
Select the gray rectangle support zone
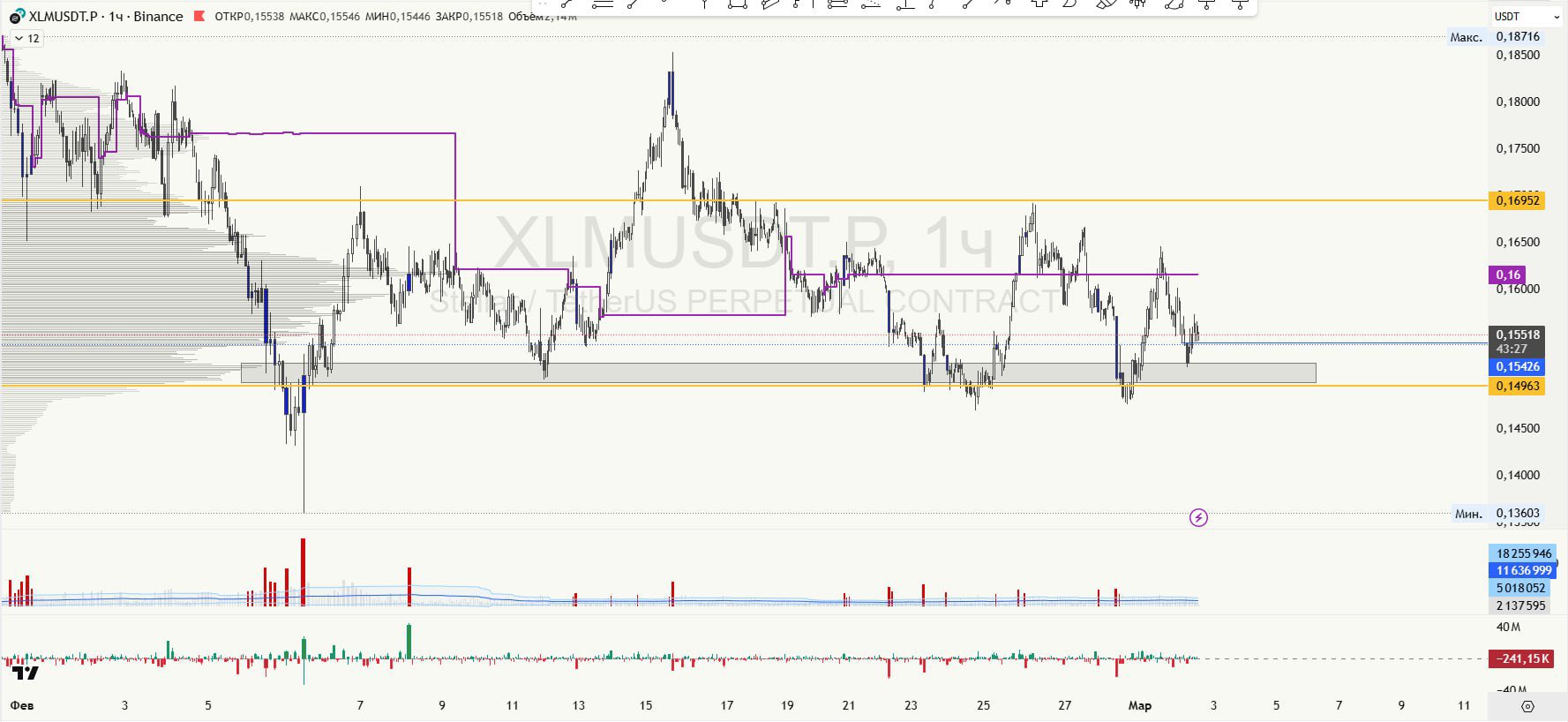click(x=778, y=372)
